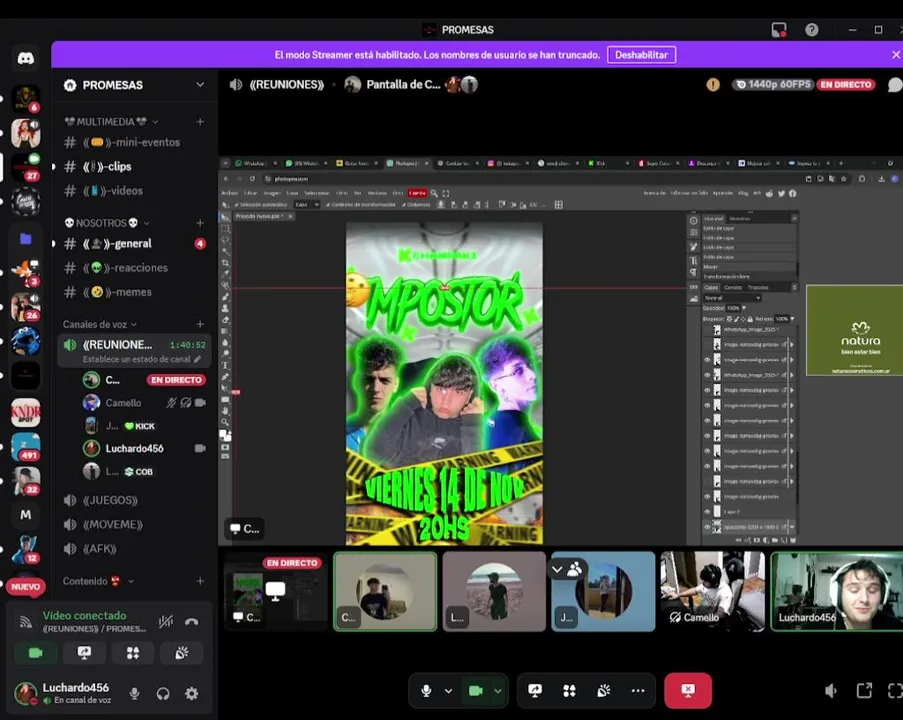The height and width of the screenshot is (720, 903).
Task: Join the JUEGOS voice channel
Action: 134,500
